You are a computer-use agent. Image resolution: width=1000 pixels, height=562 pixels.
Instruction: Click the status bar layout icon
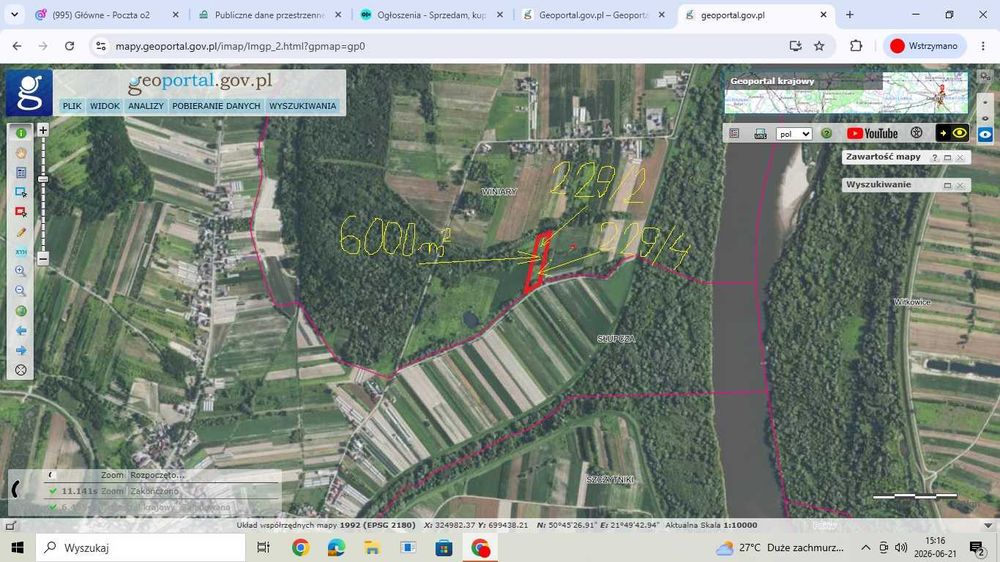[x=11, y=526]
